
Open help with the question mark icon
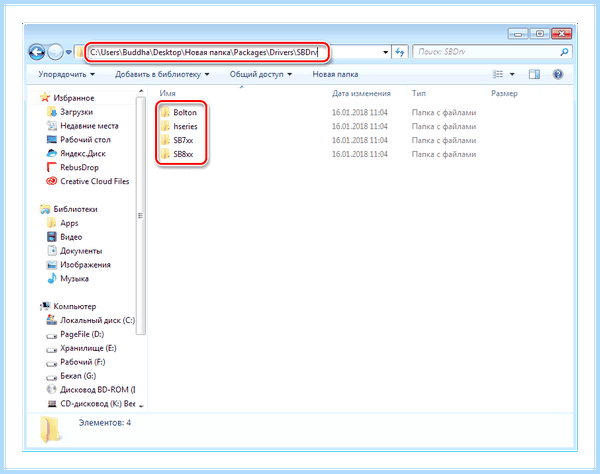[x=558, y=74]
